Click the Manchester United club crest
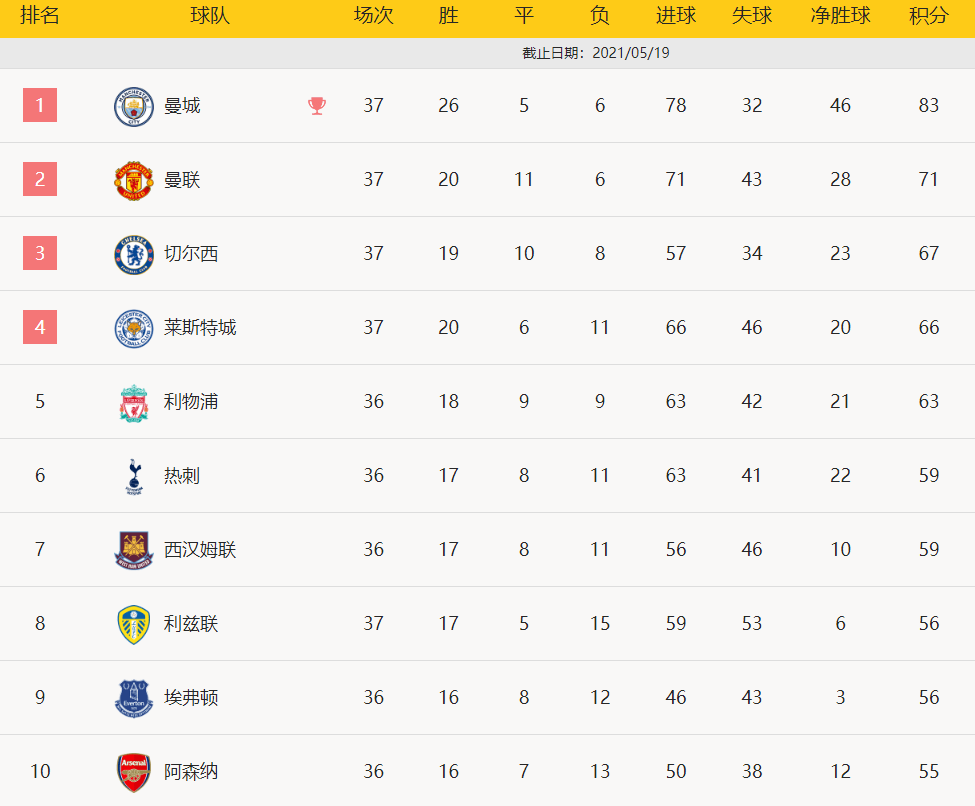 click(x=134, y=181)
